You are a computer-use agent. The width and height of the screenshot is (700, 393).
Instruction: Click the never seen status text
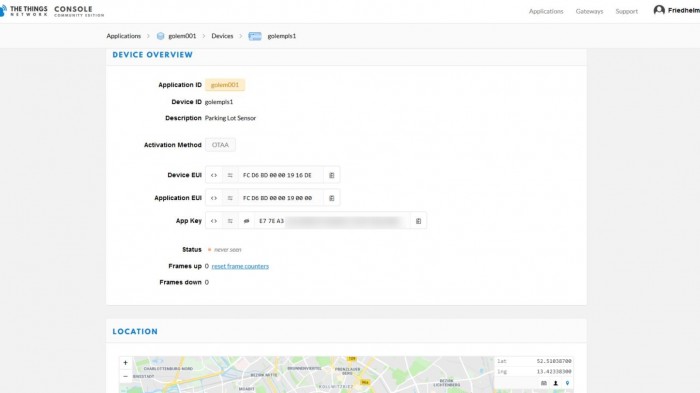click(x=228, y=250)
